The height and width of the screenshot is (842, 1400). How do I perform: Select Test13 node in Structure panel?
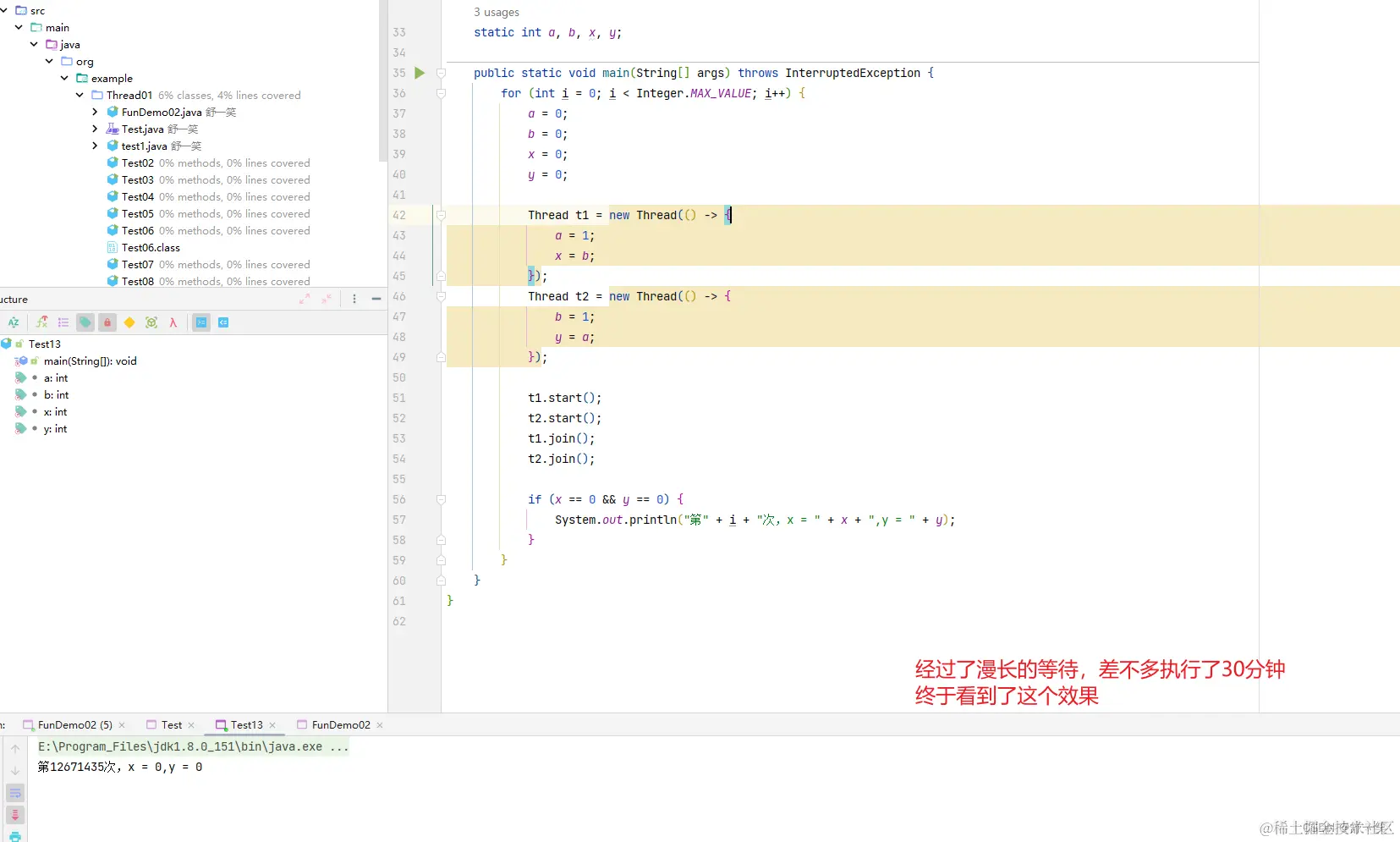(x=45, y=344)
